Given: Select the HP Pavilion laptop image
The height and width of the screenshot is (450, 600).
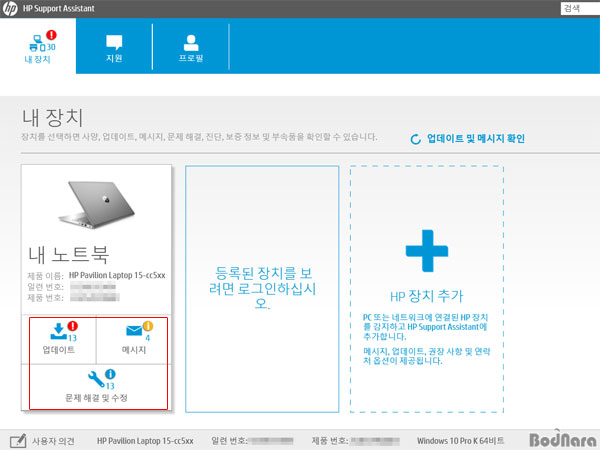Looking at the screenshot, I should pos(96,205).
